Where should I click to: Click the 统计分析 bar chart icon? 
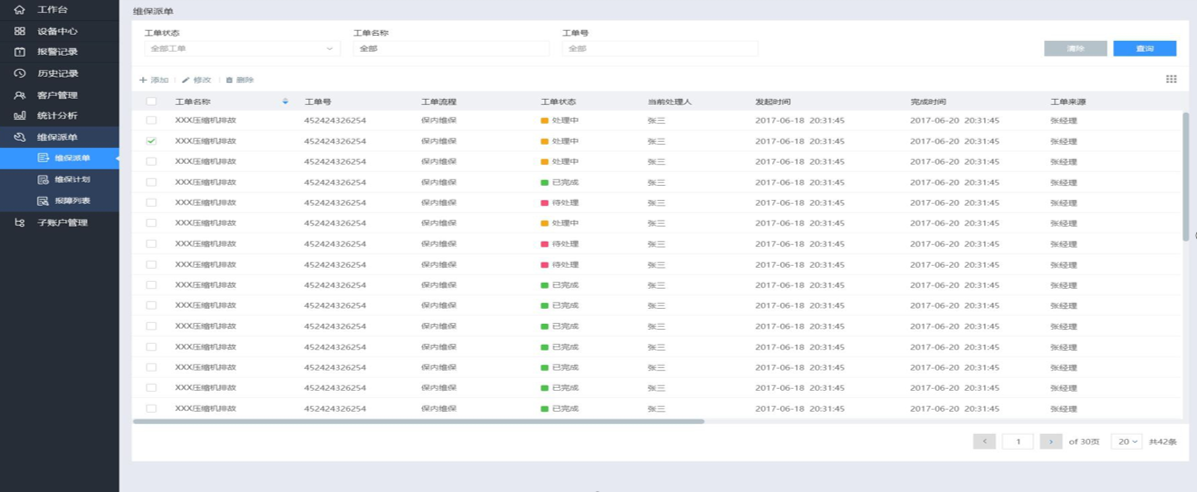coord(19,116)
